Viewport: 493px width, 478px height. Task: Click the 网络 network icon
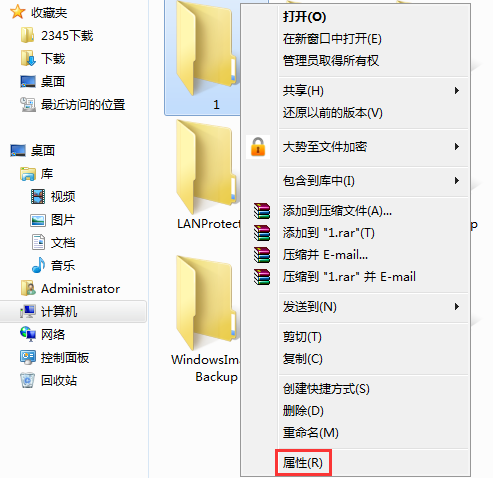pyautogui.click(x=27, y=334)
